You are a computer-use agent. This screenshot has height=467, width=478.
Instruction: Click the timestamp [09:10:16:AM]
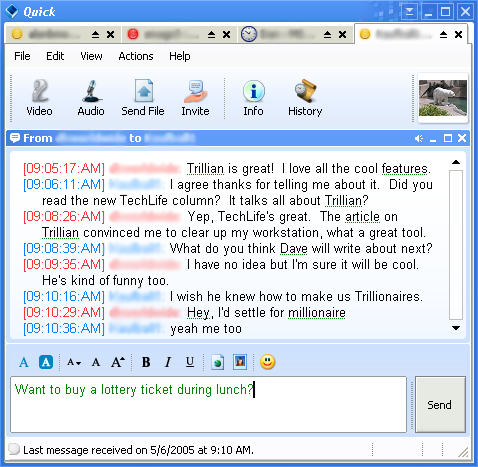click(64, 296)
